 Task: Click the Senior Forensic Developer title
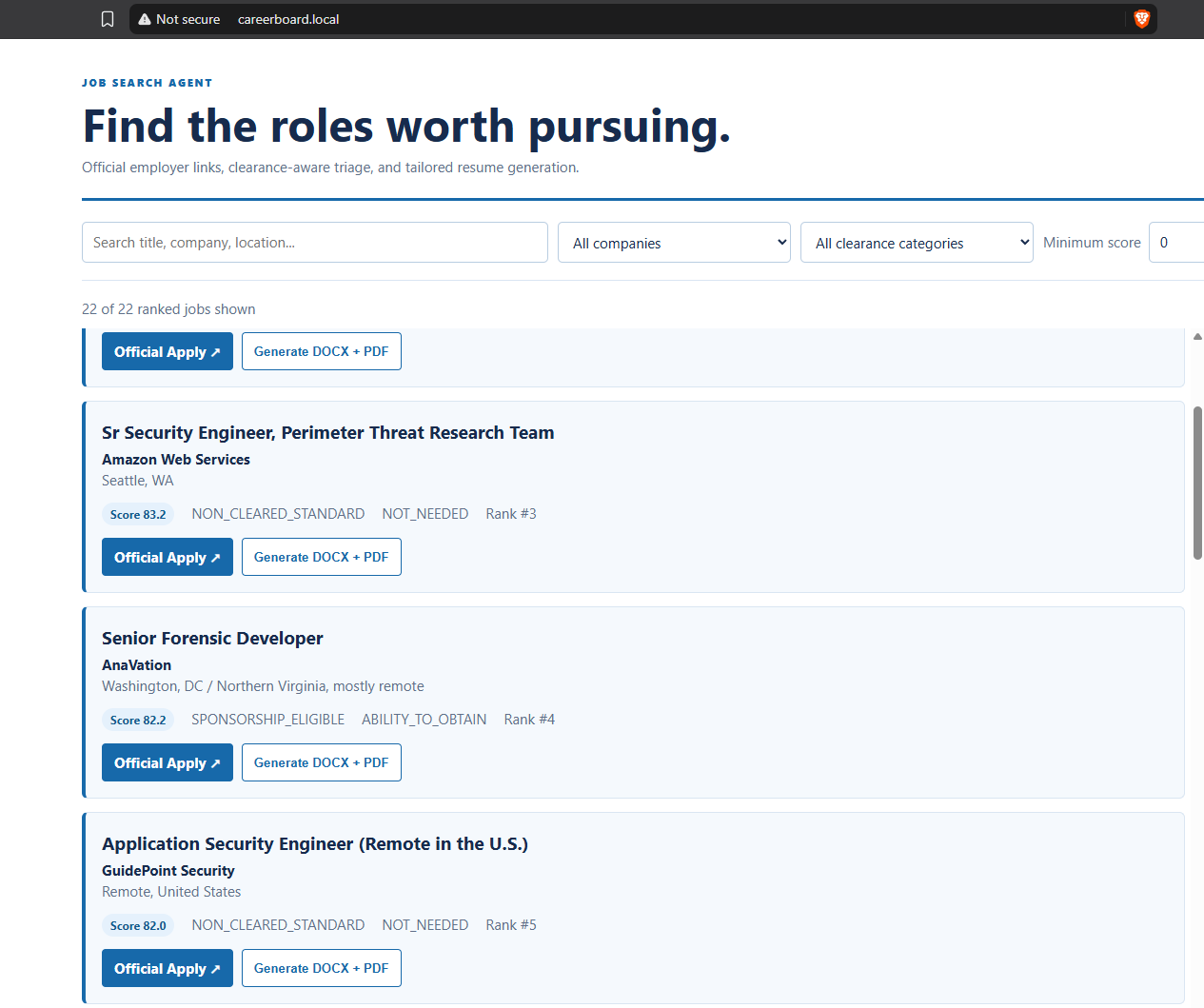(212, 639)
